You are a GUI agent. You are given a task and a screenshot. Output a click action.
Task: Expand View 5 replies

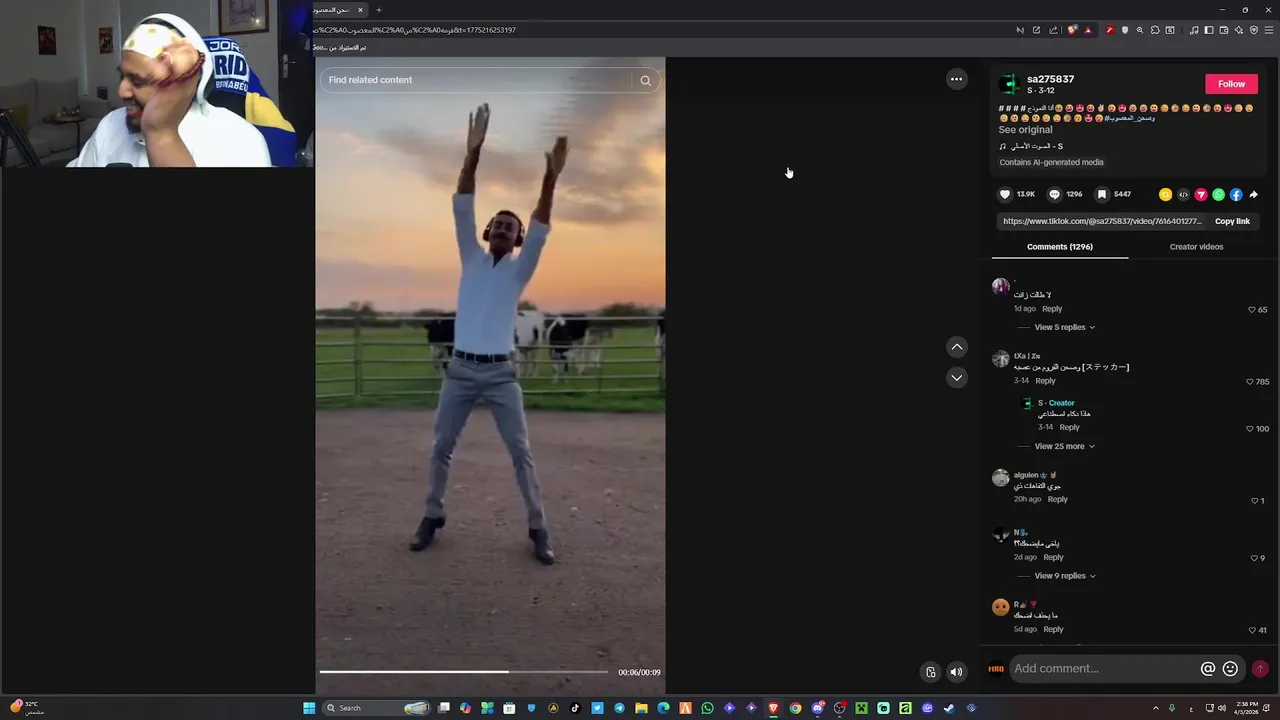click(x=1065, y=327)
